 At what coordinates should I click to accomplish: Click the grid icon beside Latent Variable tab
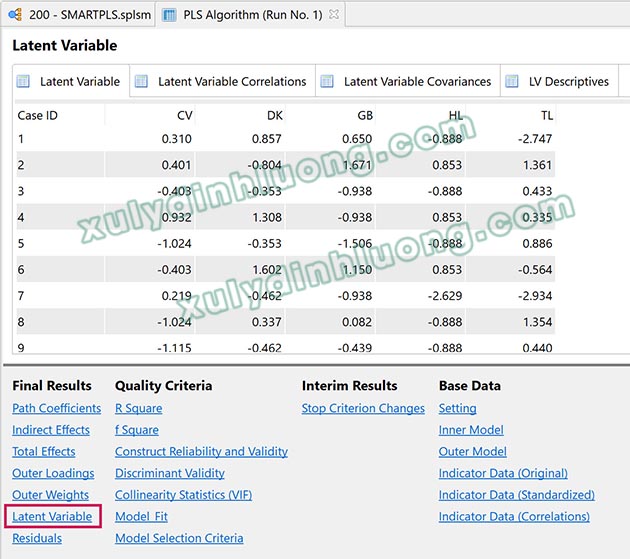click(x=23, y=81)
